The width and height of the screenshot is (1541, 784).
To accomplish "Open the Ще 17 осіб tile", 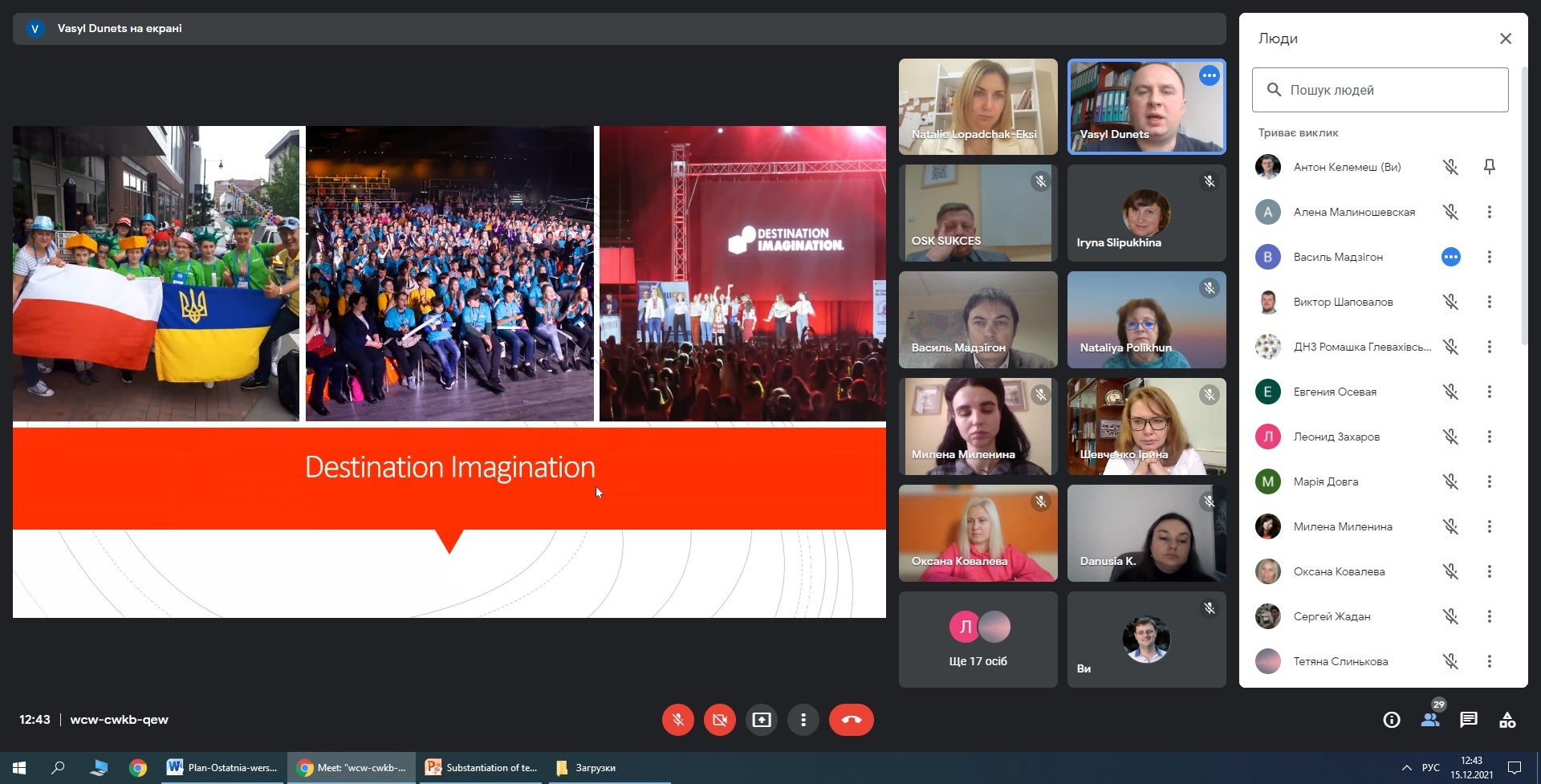I will coord(978,640).
